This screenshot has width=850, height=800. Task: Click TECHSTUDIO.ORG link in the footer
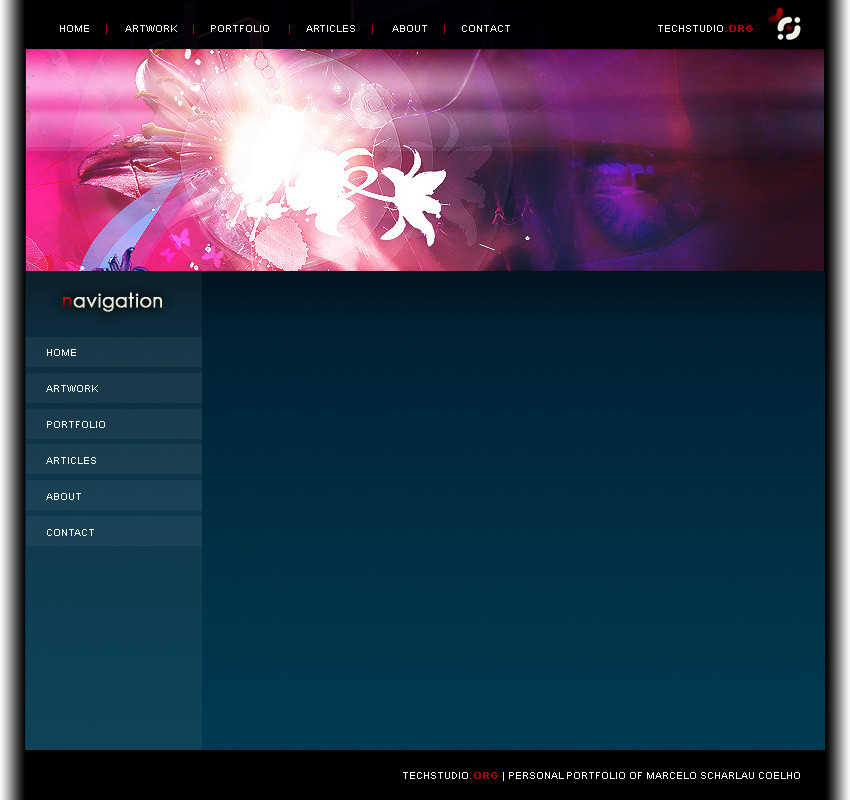(x=450, y=776)
